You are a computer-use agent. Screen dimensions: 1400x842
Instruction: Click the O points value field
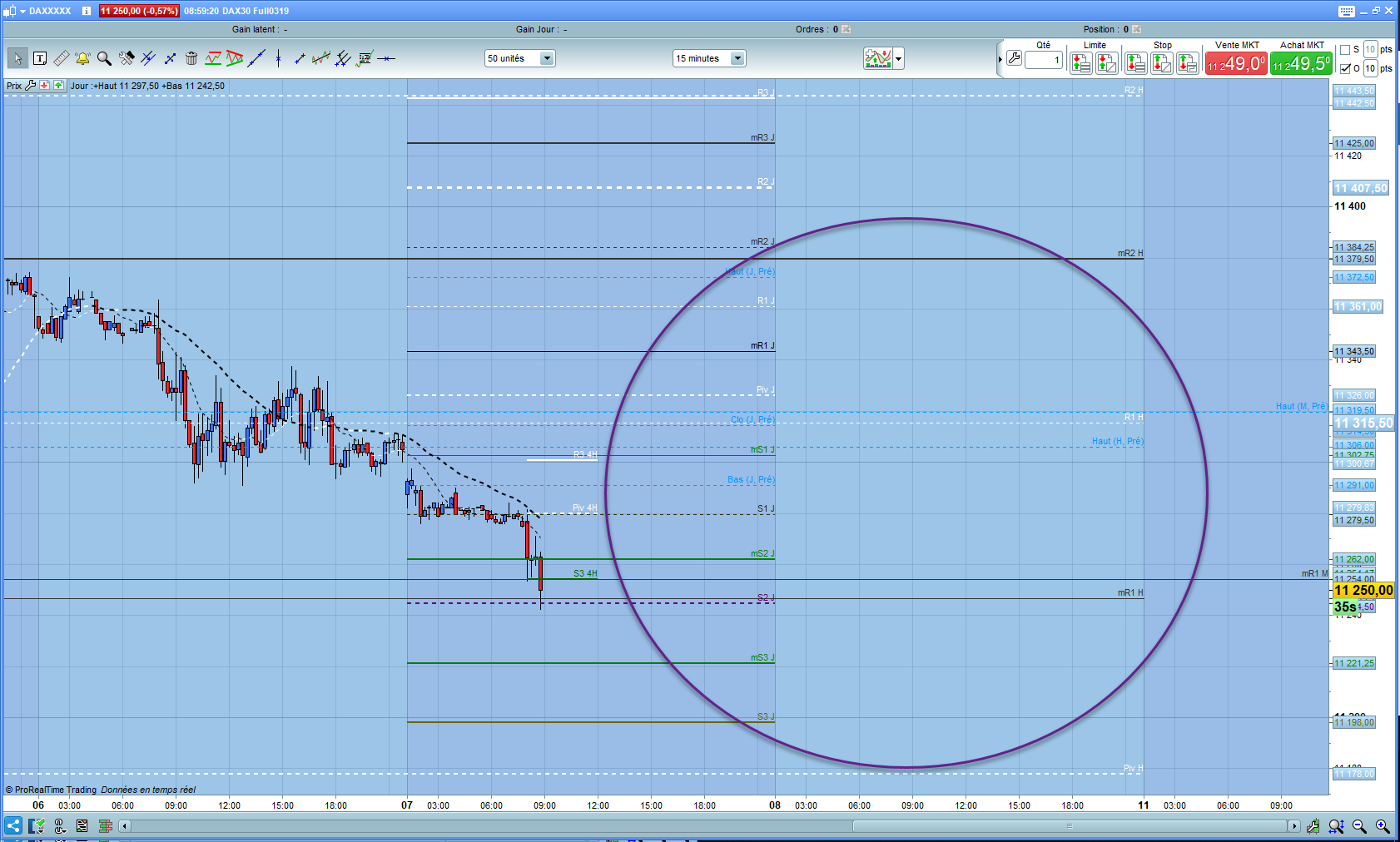[x=1370, y=69]
